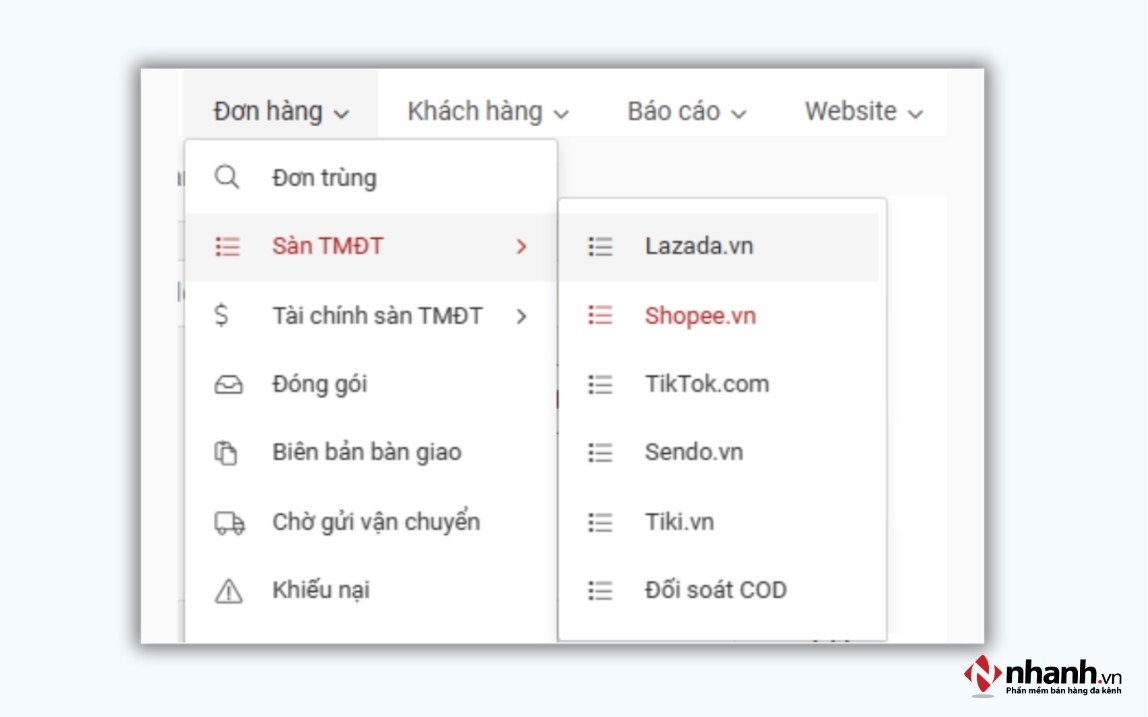This screenshot has height=717, width=1148.
Task: Open the Website dropdown chevron
Action: coord(916,112)
